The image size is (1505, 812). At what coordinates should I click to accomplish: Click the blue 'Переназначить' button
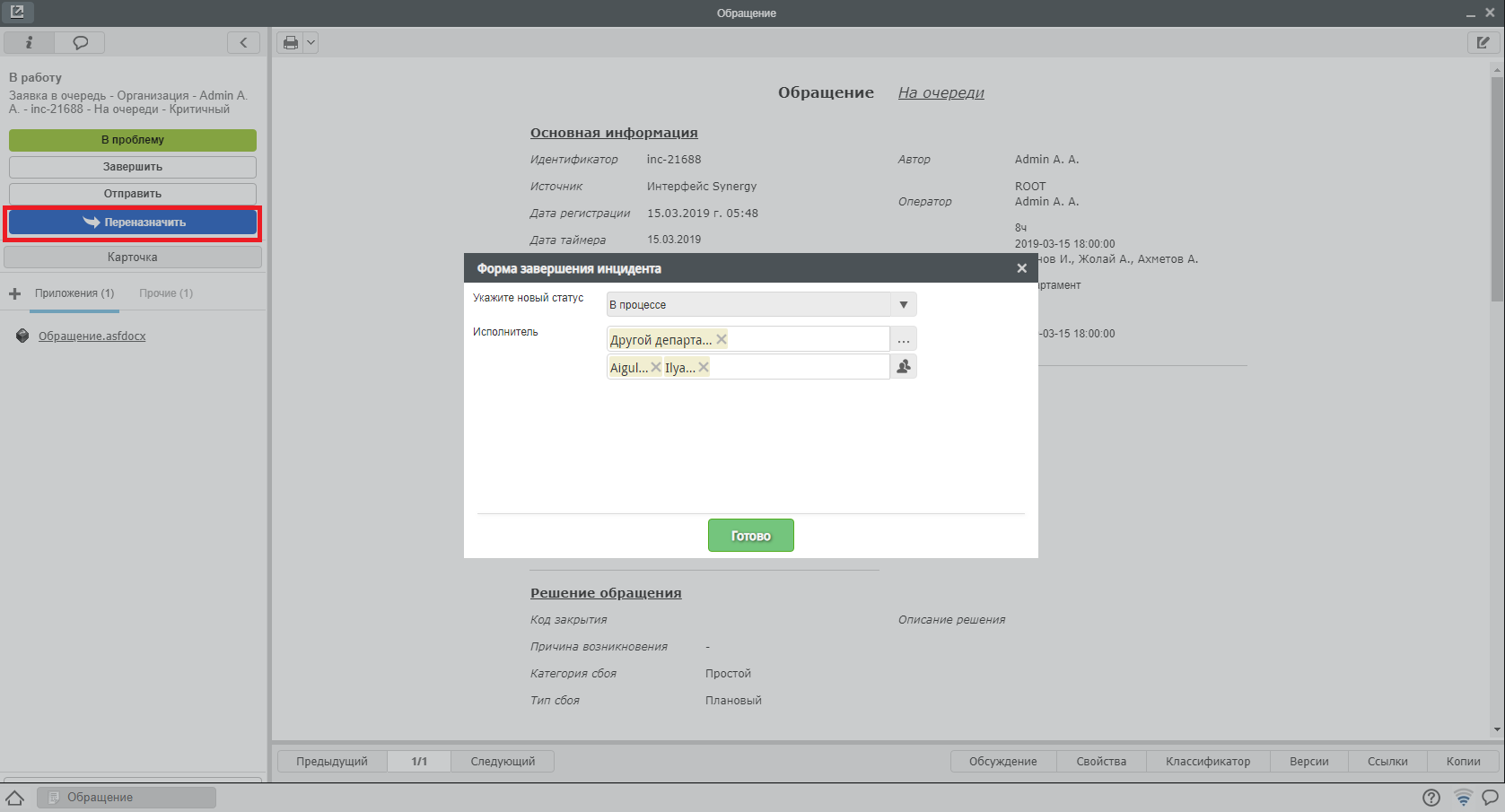133,223
